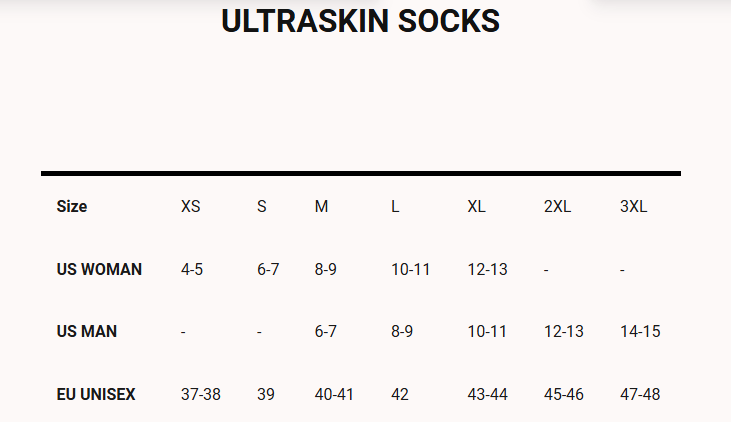Select the Size row label
Viewport: 731px width, 432px height.
point(72,207)
